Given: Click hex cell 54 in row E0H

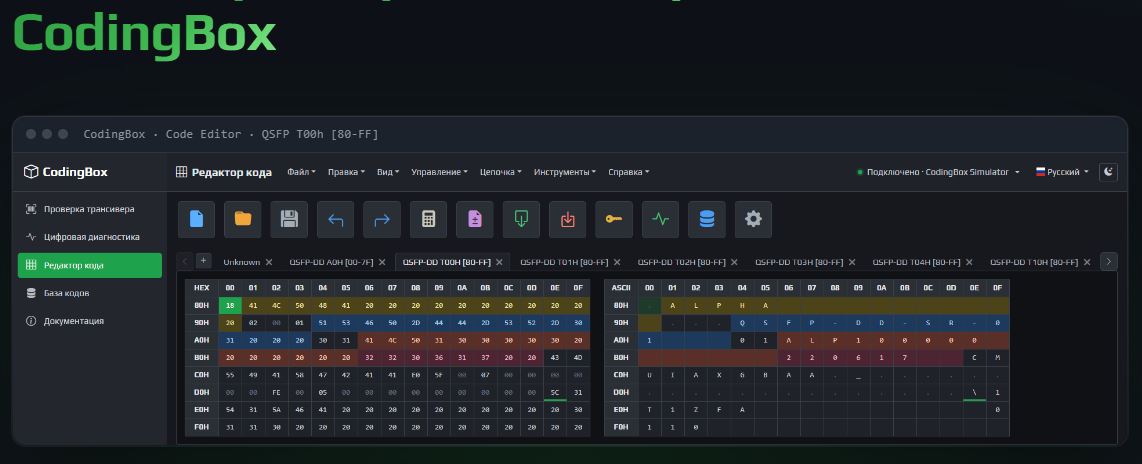Looking at the screenshot, I should (x=229, y=410).
